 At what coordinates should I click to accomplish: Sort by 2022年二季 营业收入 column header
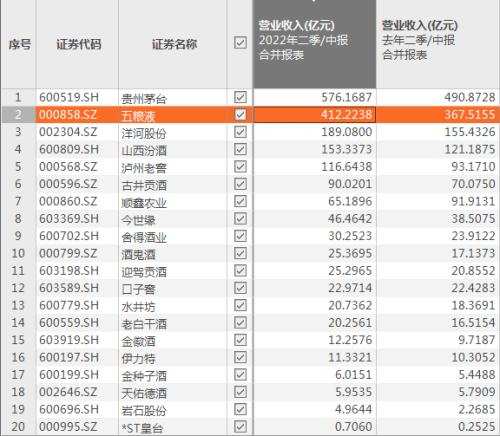coord(315,44)
